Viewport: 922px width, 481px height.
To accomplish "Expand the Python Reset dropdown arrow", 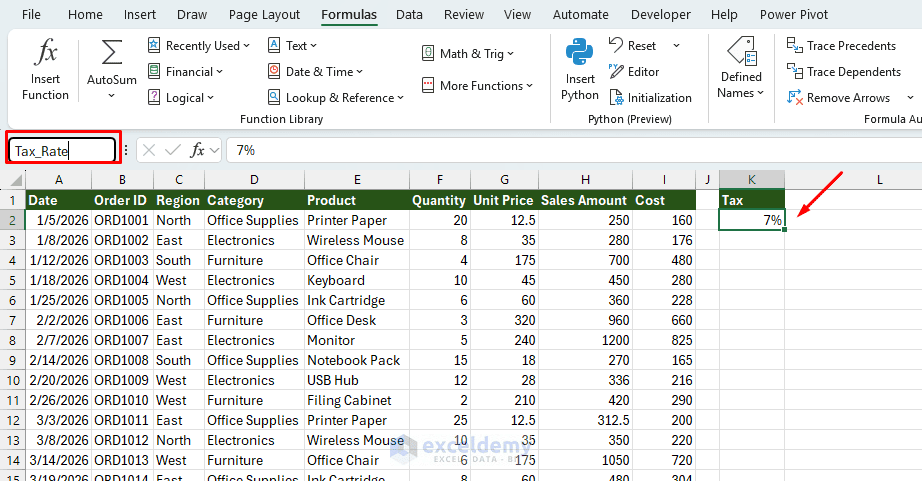I will [x=676, y=45].
